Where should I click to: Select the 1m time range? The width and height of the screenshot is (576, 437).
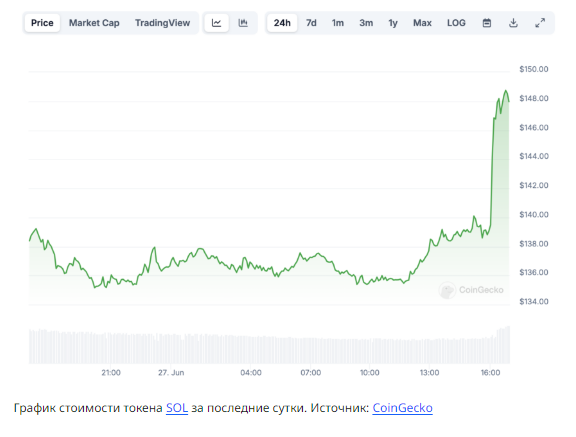point(338,23)
